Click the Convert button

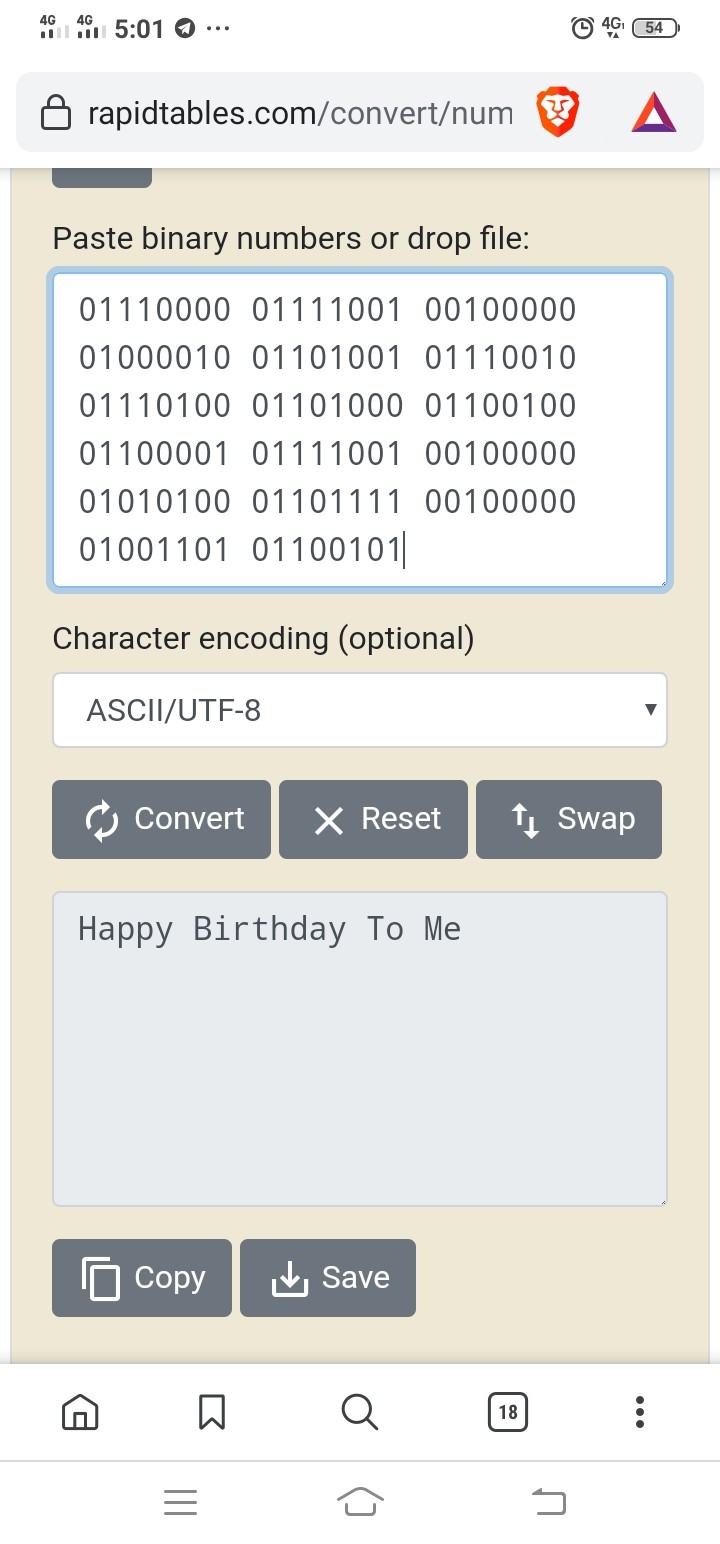(161, 819)
